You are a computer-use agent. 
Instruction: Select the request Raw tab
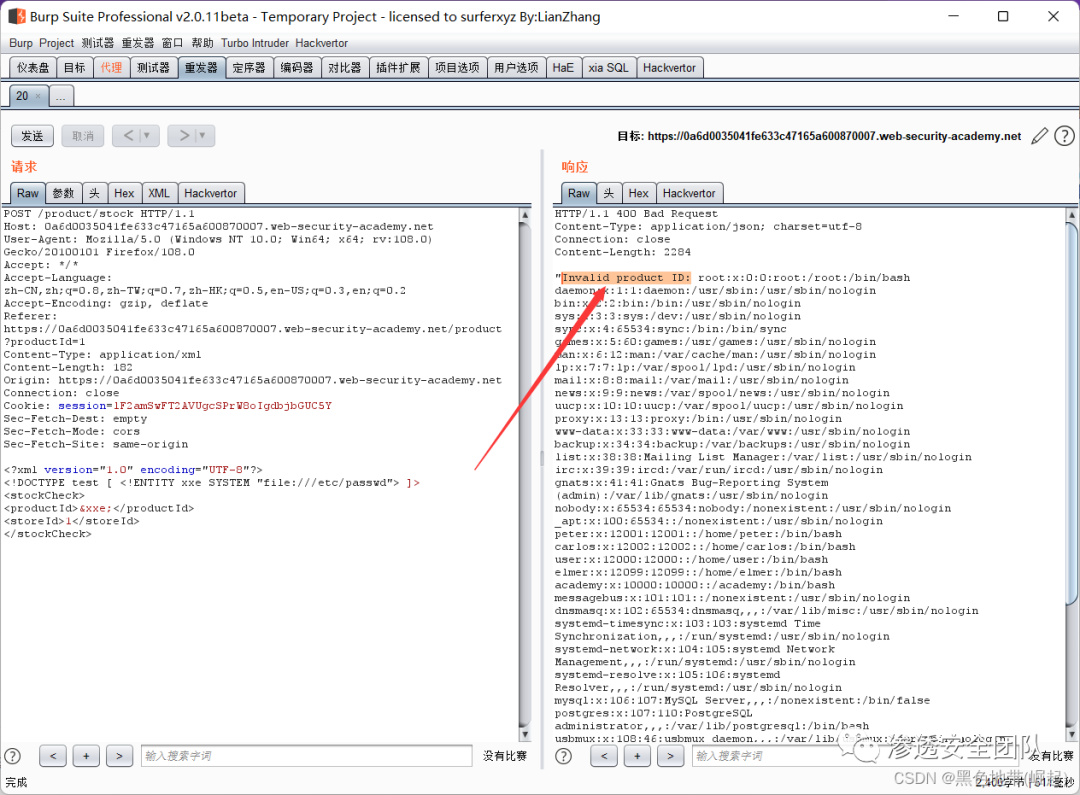pos(28,193)
